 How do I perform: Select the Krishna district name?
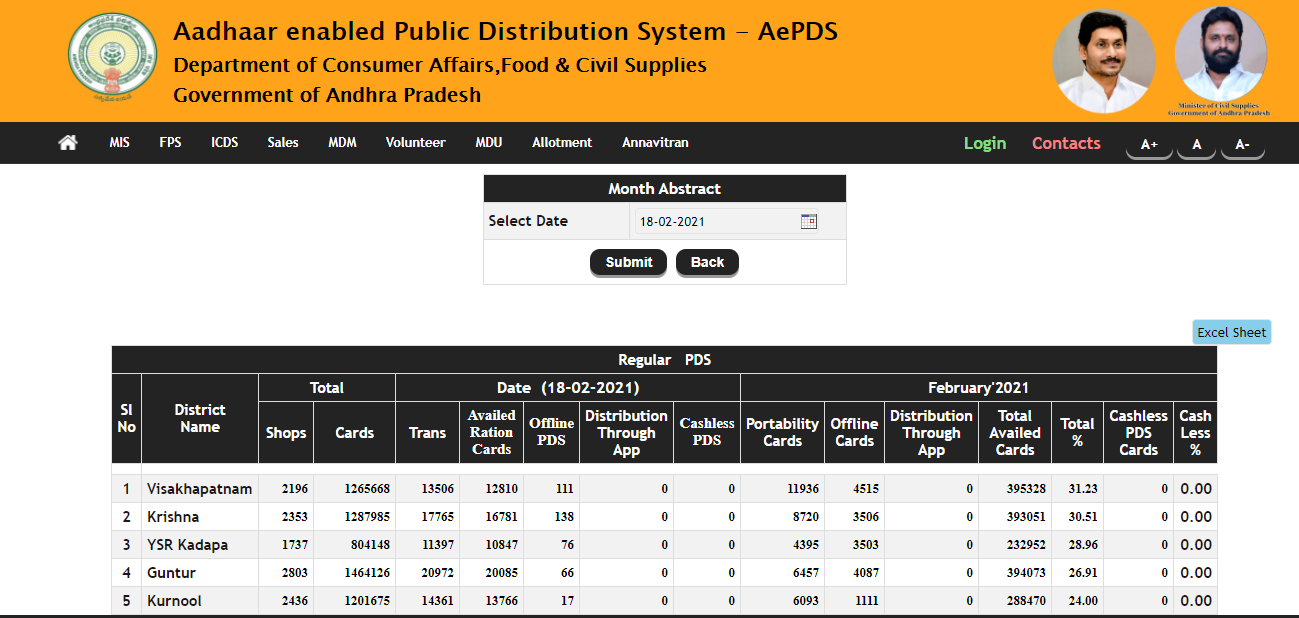pos(173,517)
